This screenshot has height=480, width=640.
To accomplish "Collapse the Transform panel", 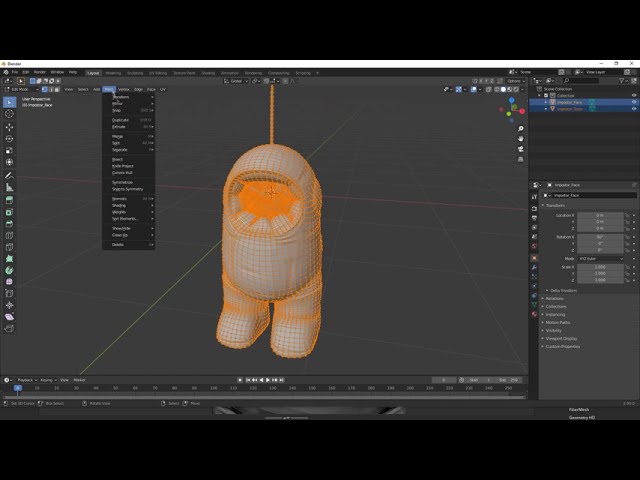I will pos(553,205).
